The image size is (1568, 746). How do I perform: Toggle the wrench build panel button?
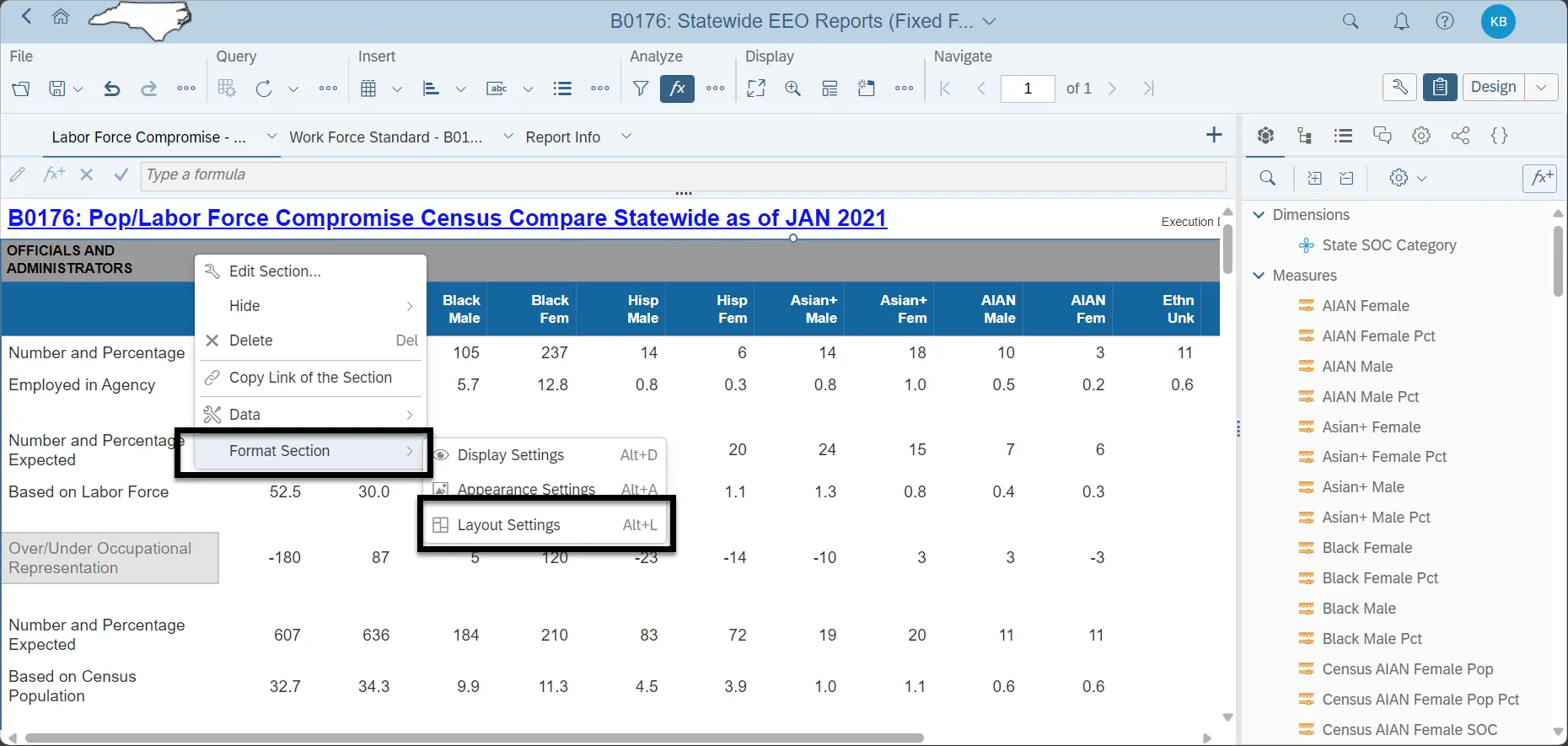pyautogui.click(x=1399, y=88)
